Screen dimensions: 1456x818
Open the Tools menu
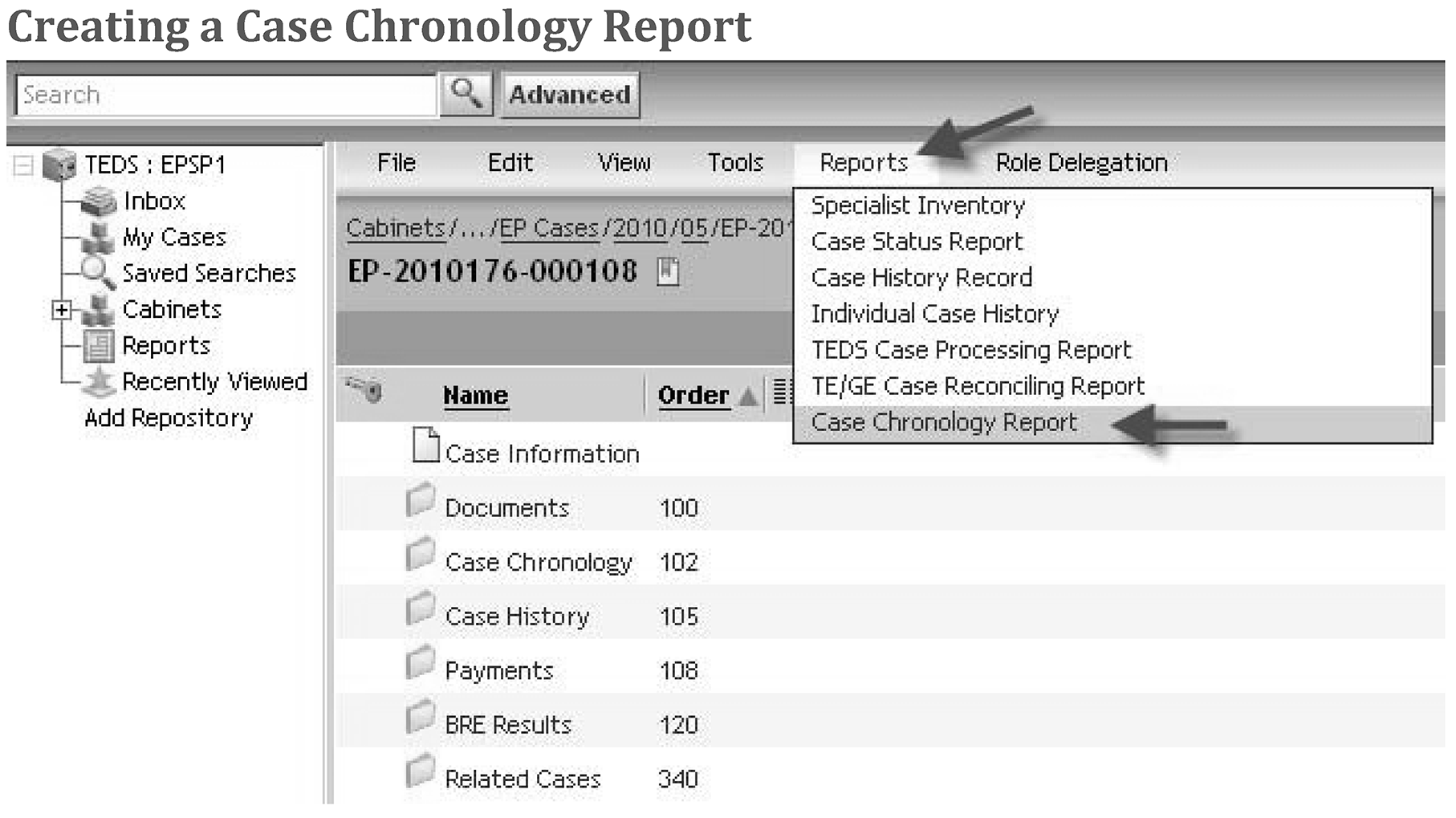click(x=734, y=163)
